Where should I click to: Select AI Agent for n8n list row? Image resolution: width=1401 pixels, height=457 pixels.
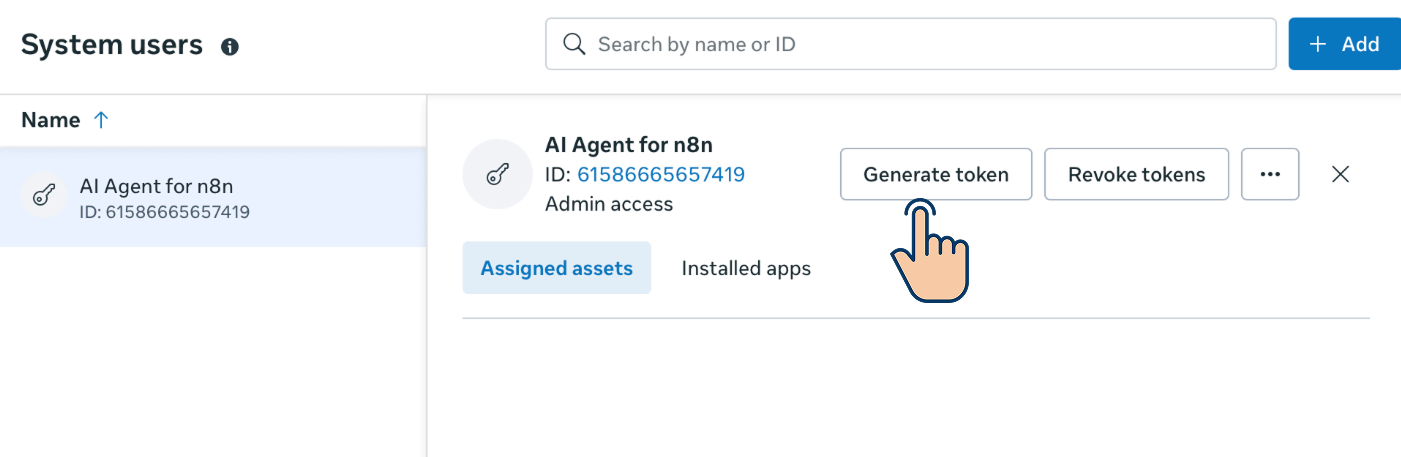point(213,197)
